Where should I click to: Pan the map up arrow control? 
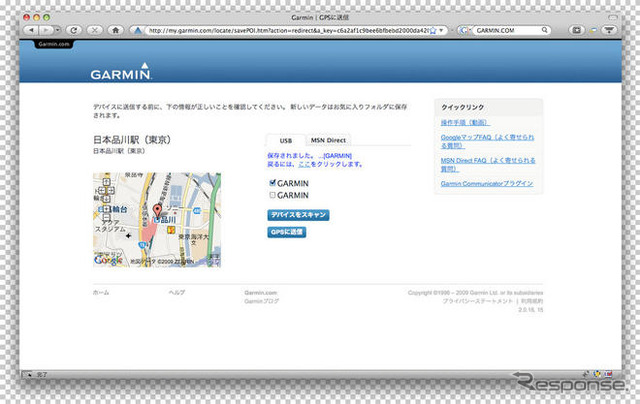pyautogui.click(x=106, y=181)
